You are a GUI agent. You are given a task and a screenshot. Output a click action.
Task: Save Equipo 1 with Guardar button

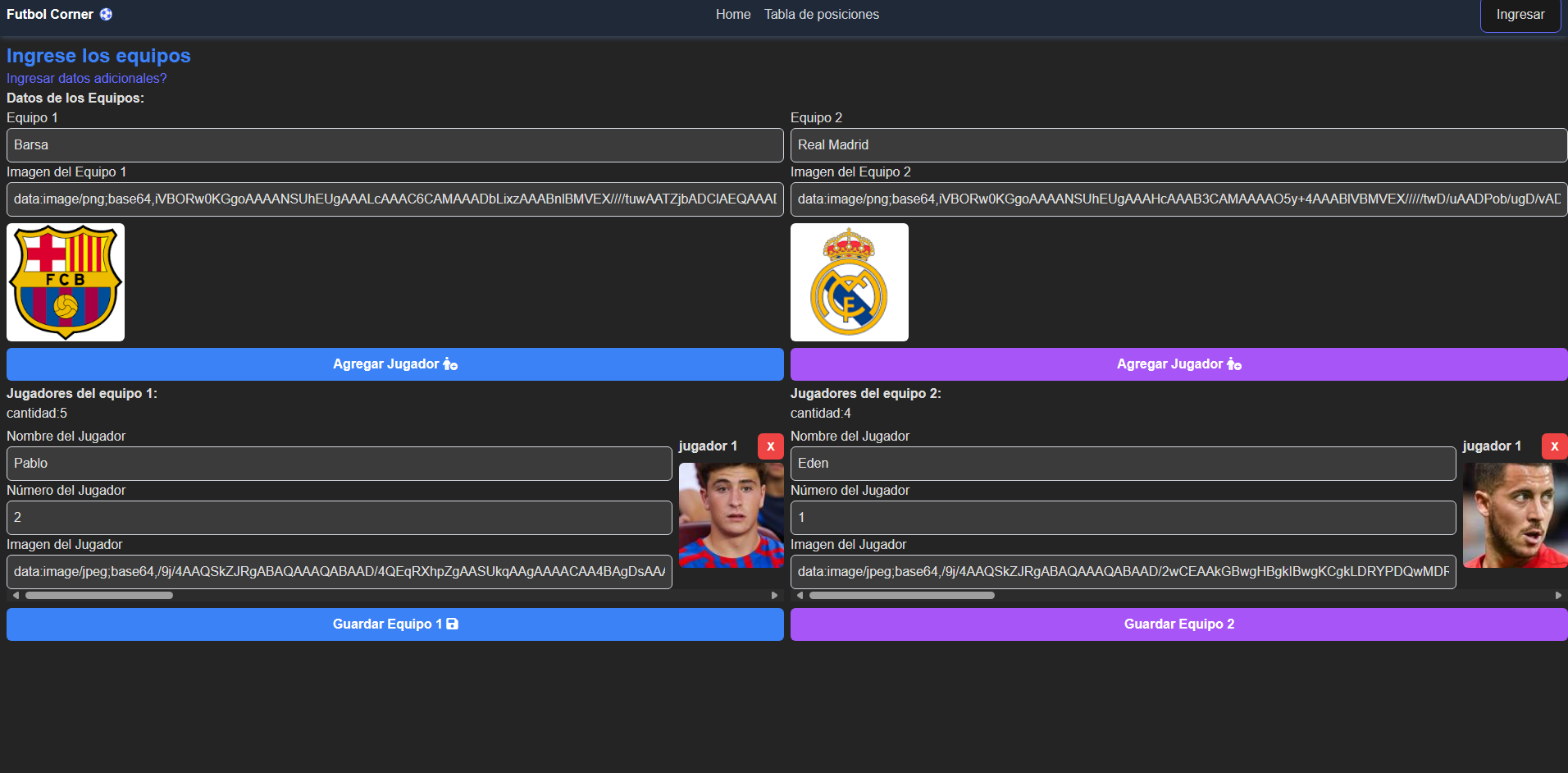pos(395,624)
